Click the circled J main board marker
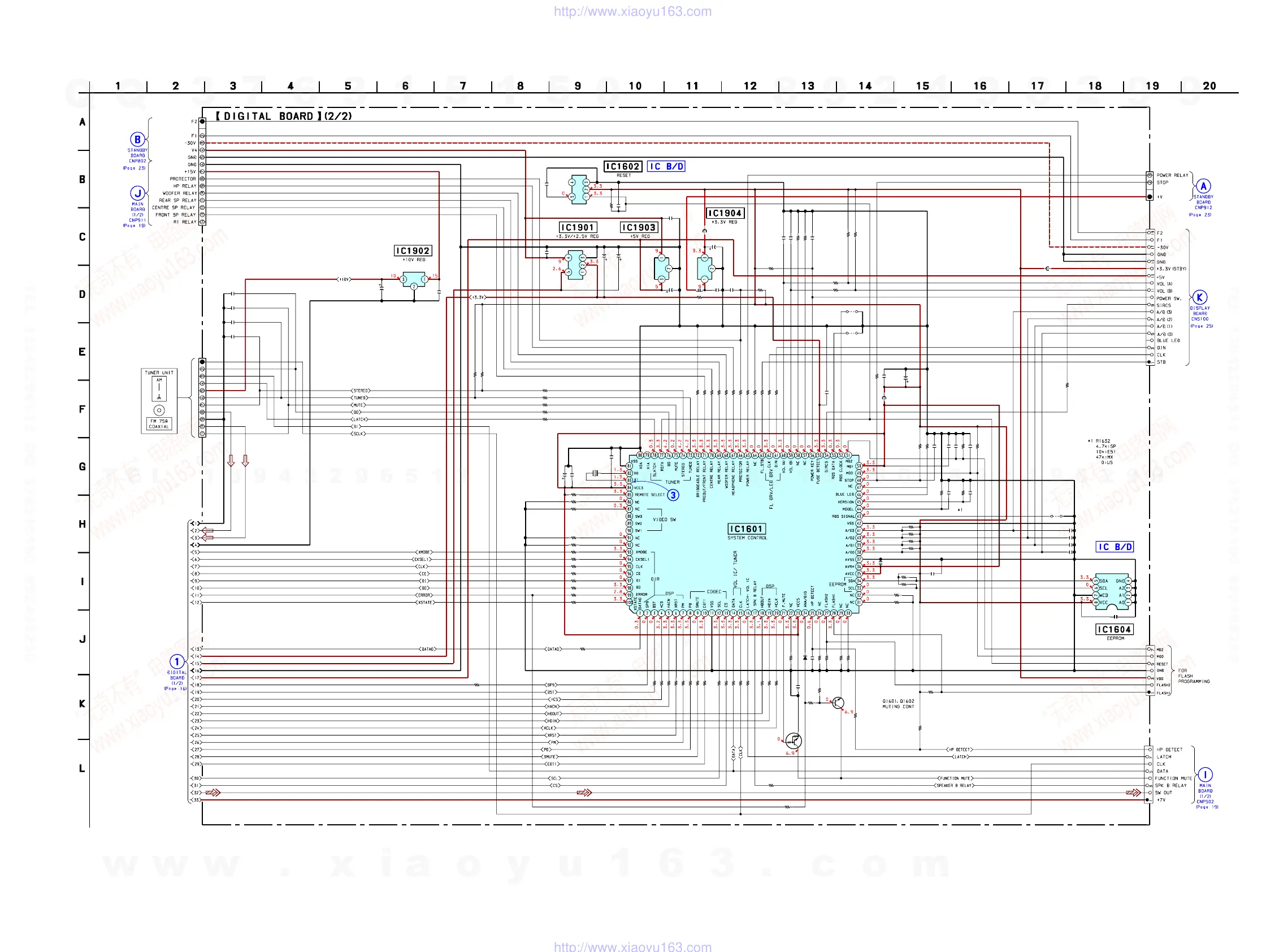The width and height of the screenshot is (1266, 952). 137,193
